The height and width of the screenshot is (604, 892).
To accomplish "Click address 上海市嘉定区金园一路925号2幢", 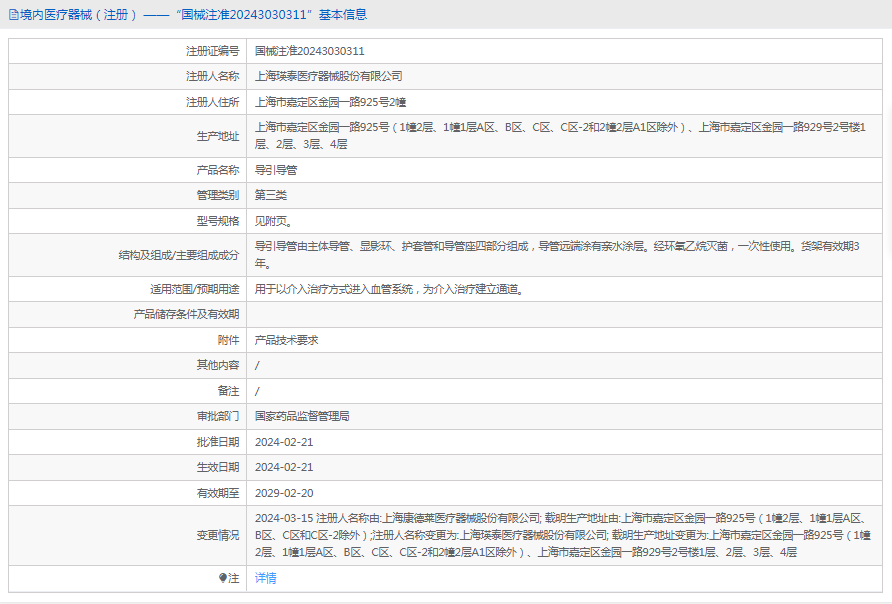I will pos(331,102).
